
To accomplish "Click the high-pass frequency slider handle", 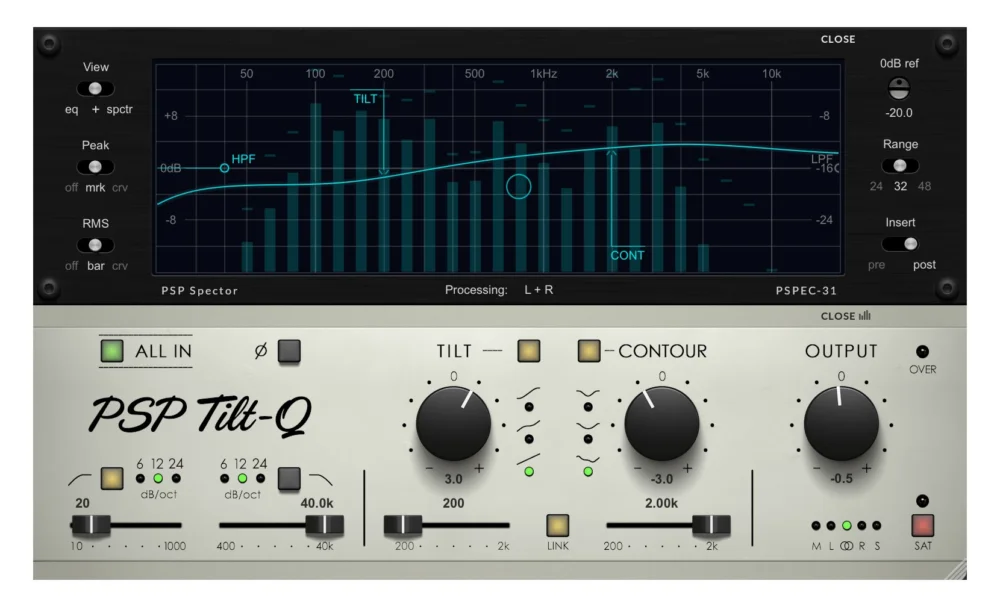I will (x=91, y=525).
